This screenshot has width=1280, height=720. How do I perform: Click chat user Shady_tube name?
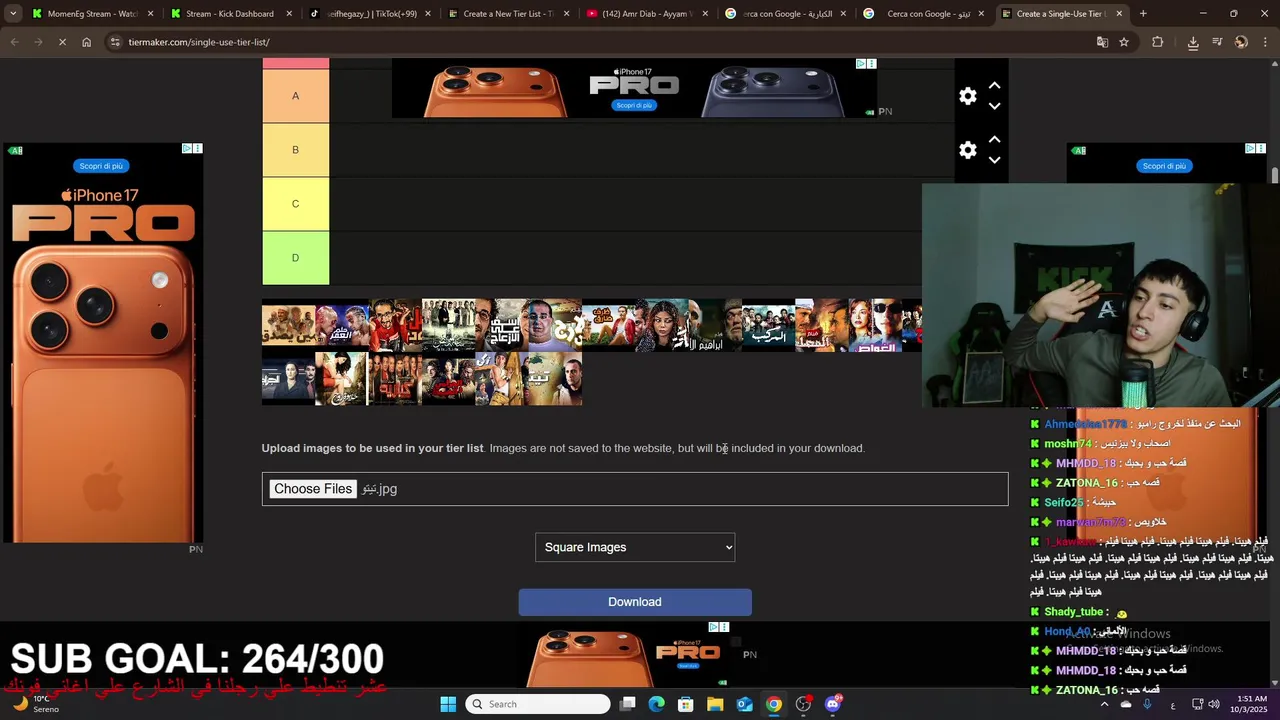1073,611
